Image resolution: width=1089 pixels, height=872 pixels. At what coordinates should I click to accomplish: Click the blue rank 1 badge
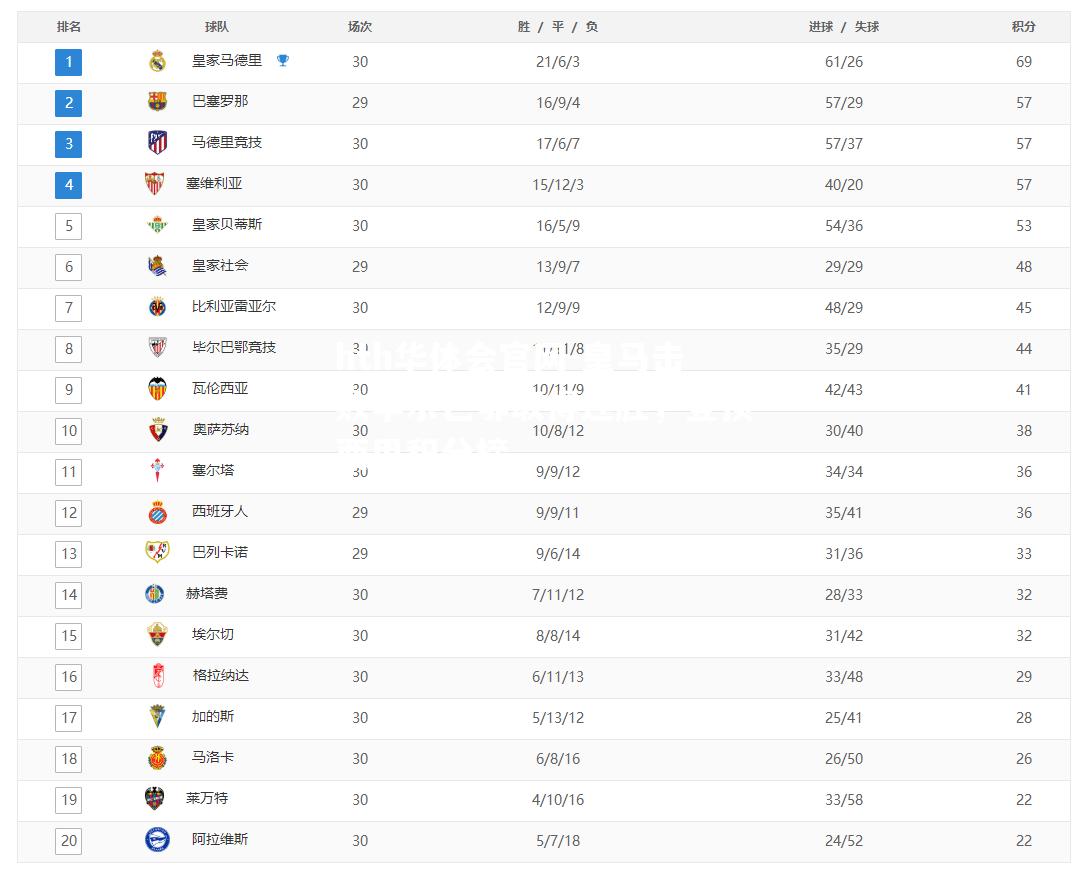69,62
